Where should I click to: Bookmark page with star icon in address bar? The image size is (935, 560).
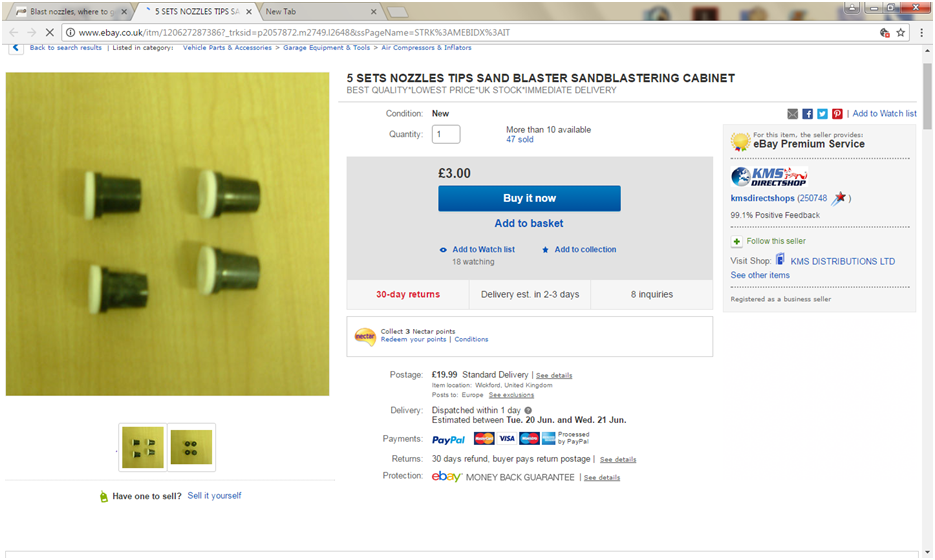(900, 32)
